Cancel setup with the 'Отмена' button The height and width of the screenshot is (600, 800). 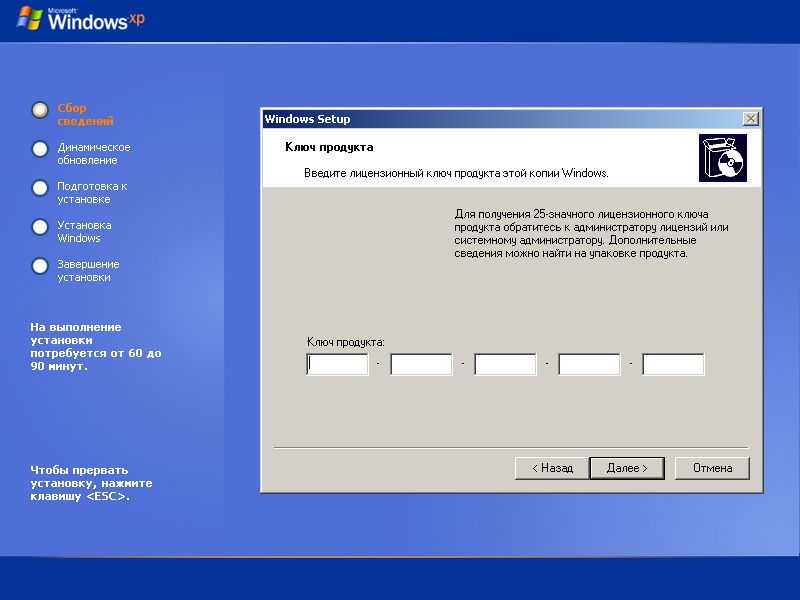click(x=712, y=468)
